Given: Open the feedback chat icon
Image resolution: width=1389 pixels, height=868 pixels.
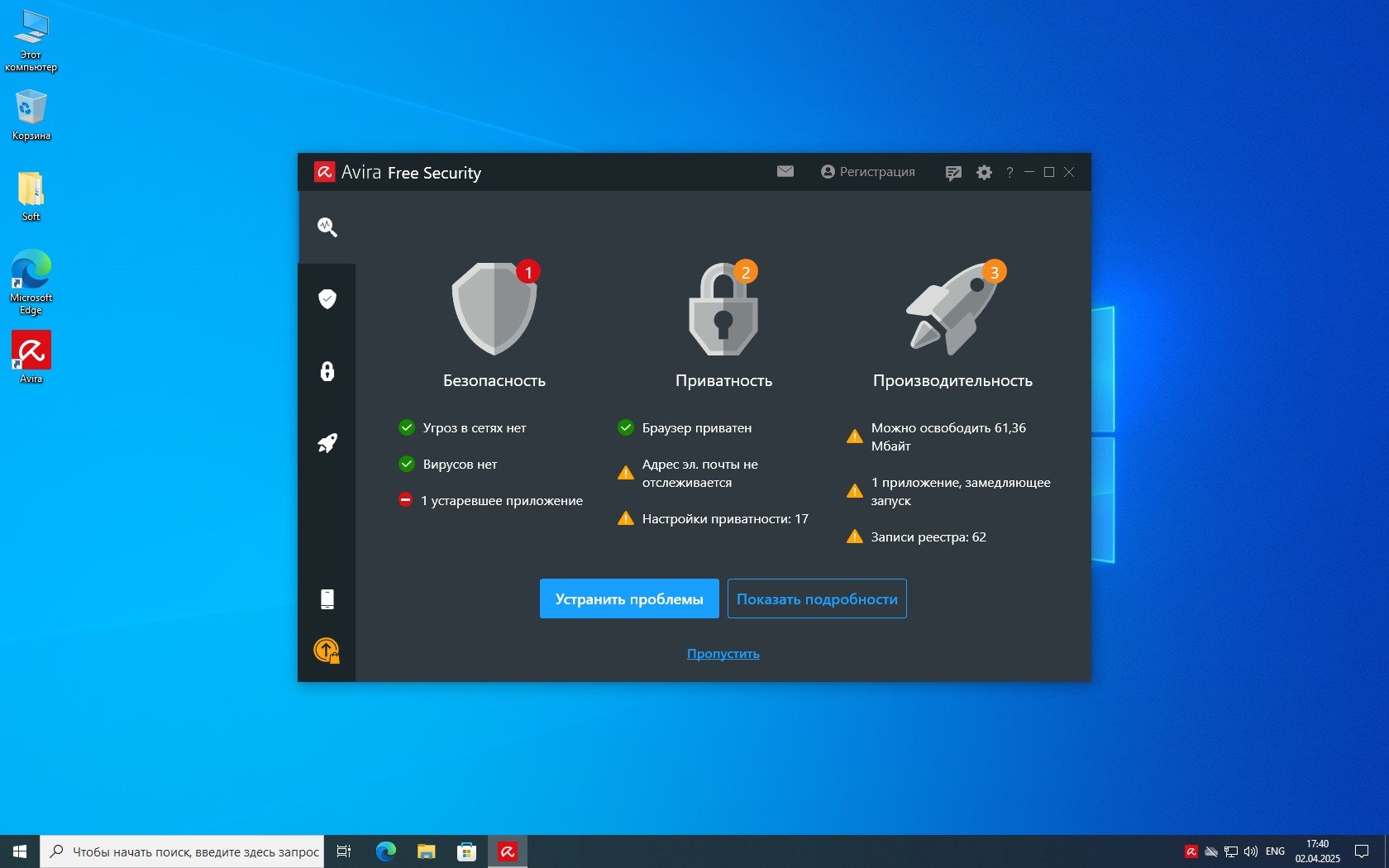Looking at the screenshot, I should tap(953, 173).
